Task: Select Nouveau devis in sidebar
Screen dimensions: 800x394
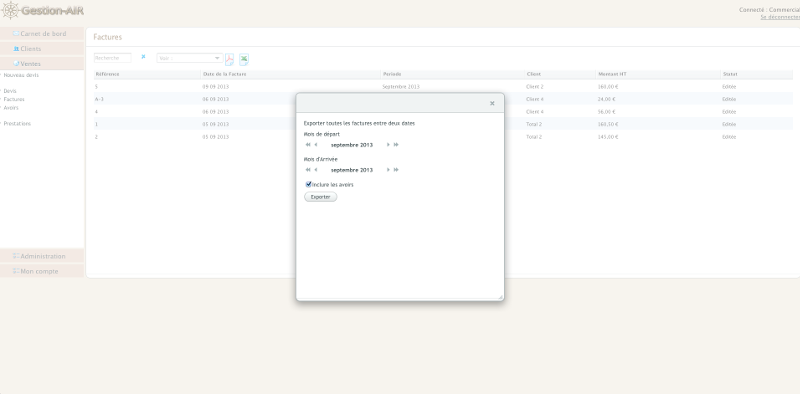Action: point(21,75)
